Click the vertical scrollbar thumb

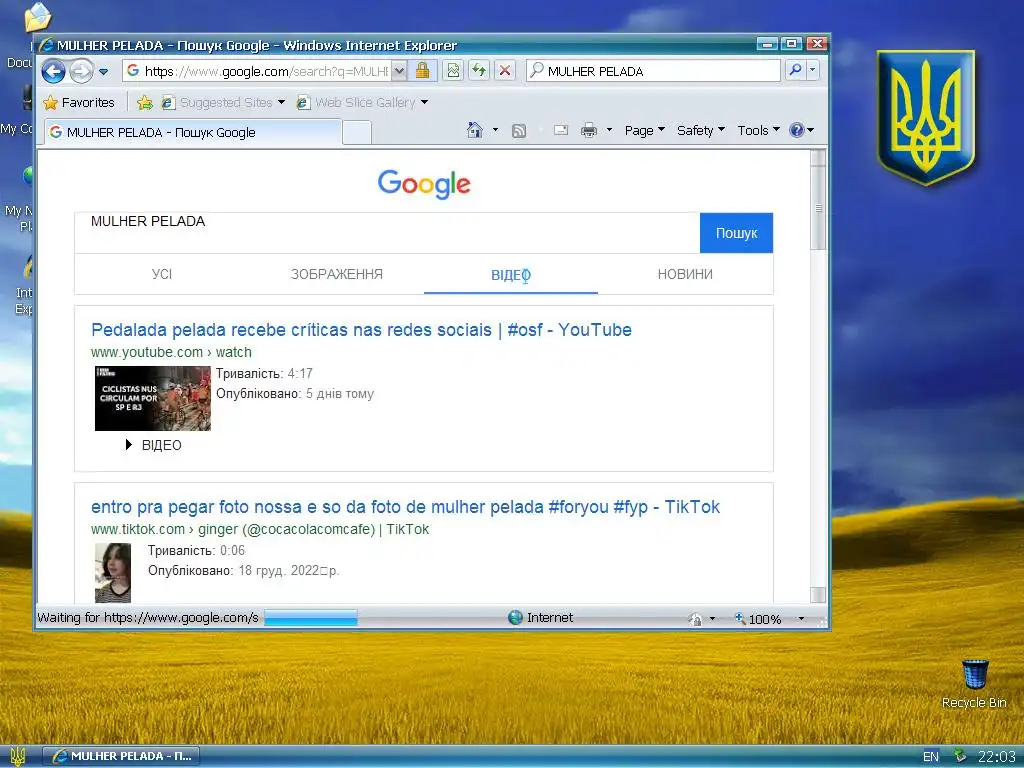click(x=818, y=208)
